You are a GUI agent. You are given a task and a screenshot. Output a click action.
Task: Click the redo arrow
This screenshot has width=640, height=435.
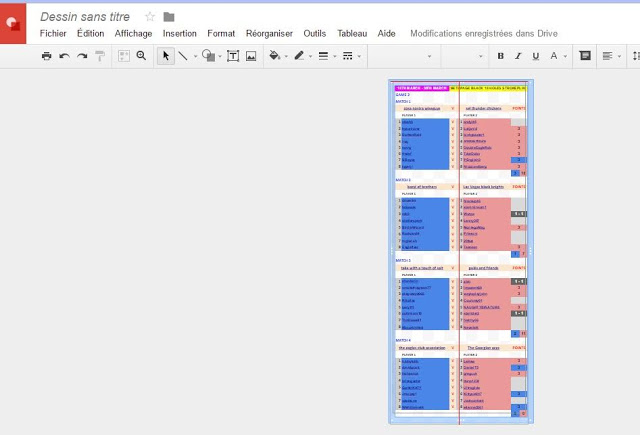(82, 56)
